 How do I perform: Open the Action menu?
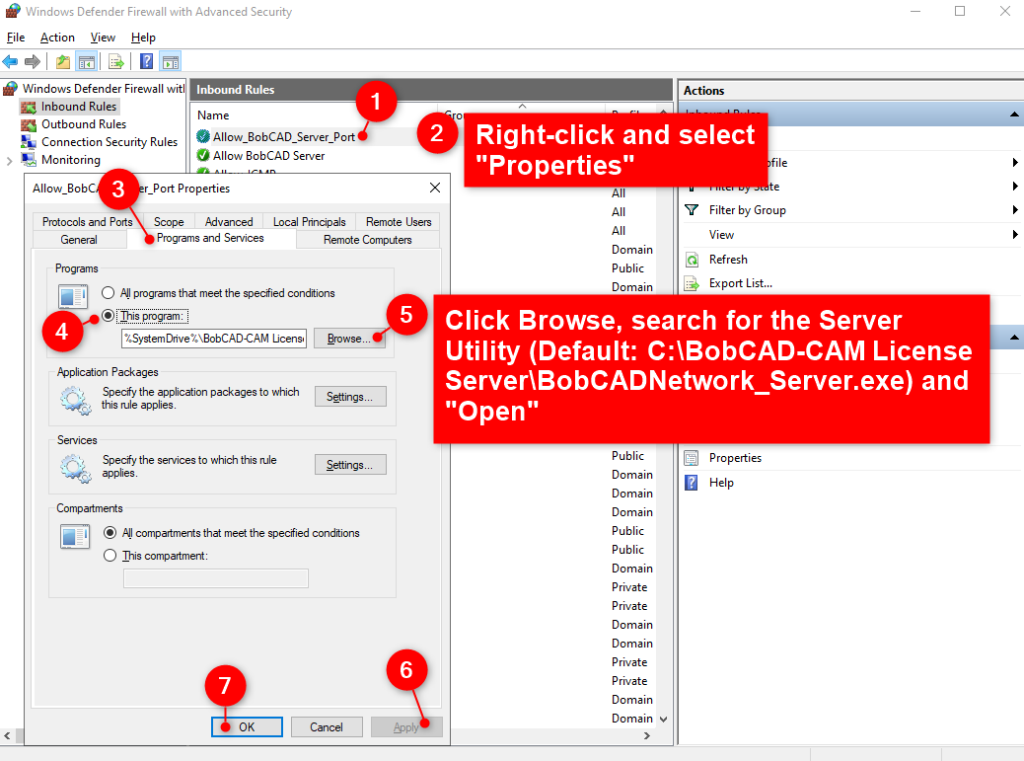click(x=57, y=37)
